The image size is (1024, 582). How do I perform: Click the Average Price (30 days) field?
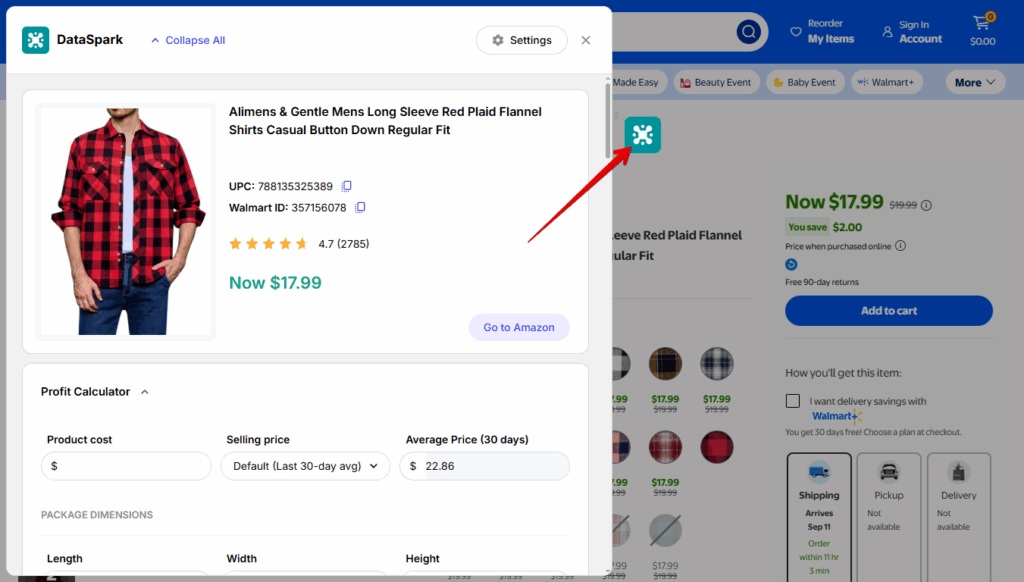pyautogui.click(x=485, y=466)
